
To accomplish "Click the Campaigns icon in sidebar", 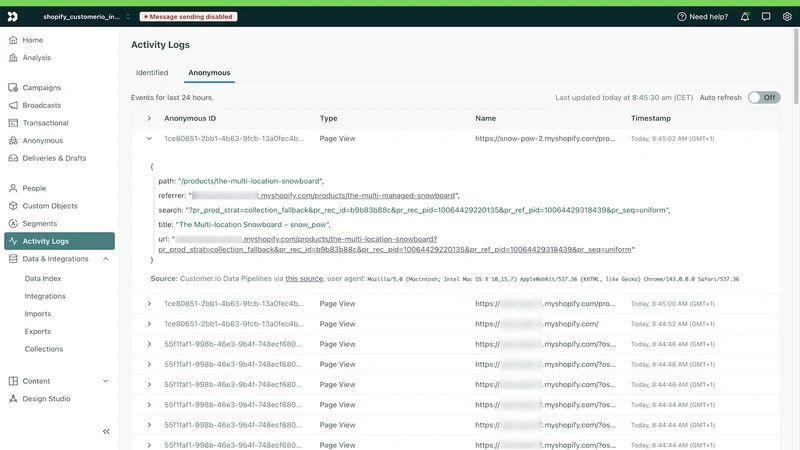I will (x=13, y=88).
